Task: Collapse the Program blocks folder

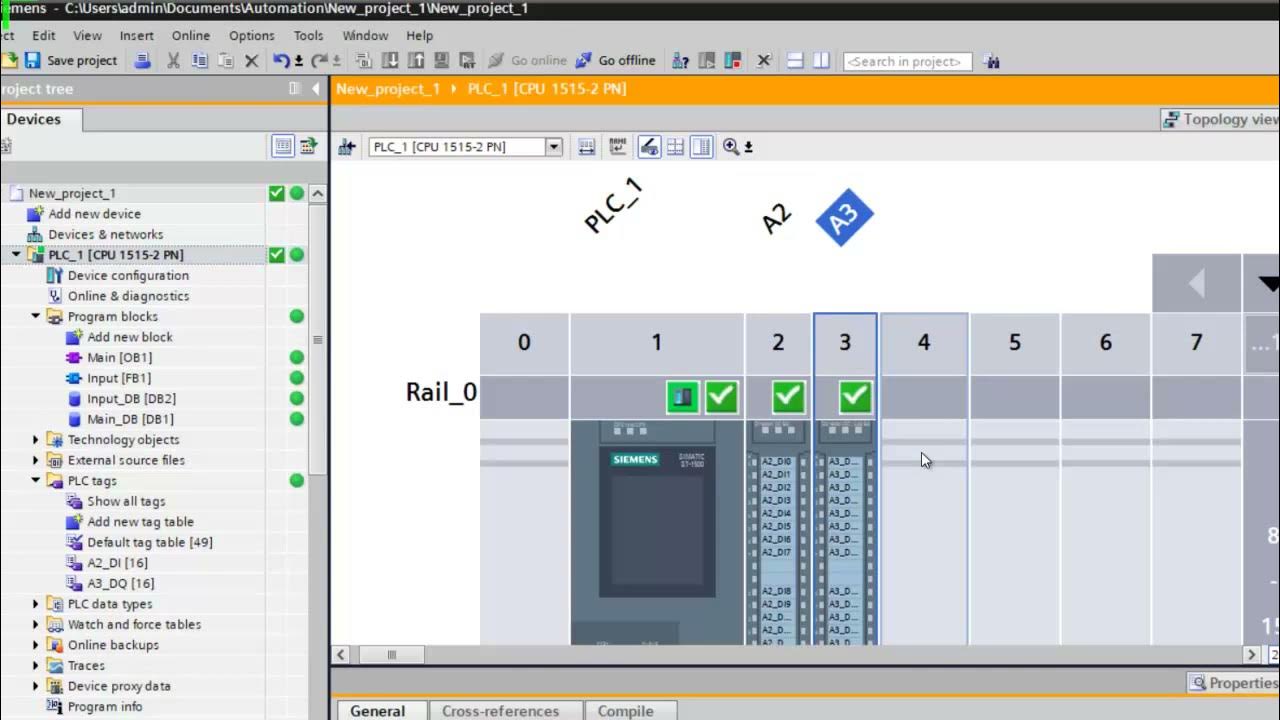Action: point(35,316)
